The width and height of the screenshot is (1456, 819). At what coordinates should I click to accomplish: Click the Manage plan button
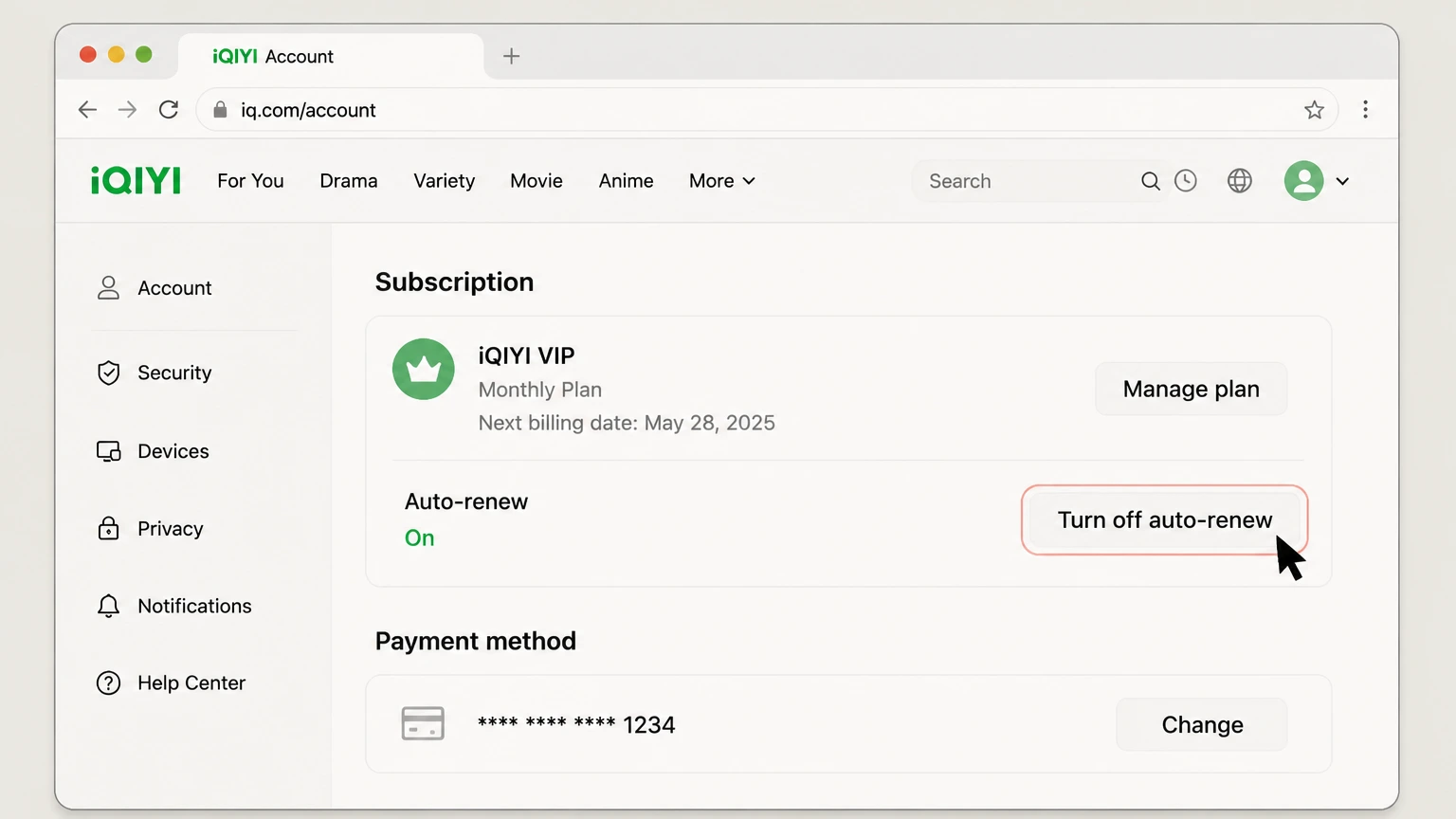[1192, 389]
